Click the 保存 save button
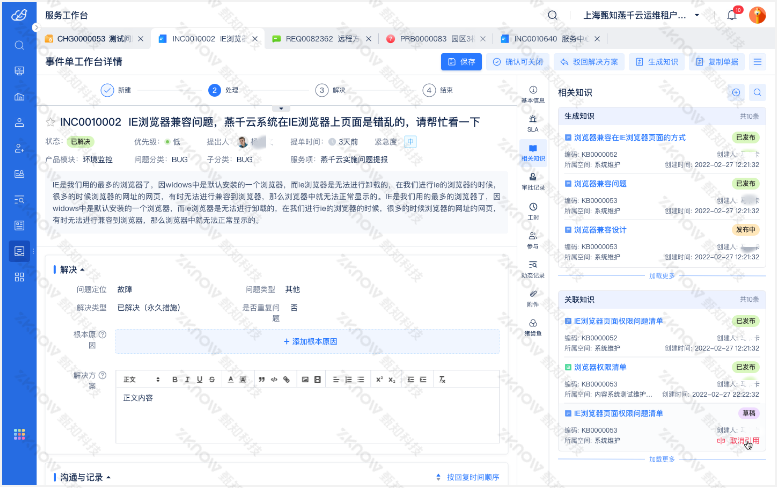Viewport: 777px width, 488px height. coord(461,62)
